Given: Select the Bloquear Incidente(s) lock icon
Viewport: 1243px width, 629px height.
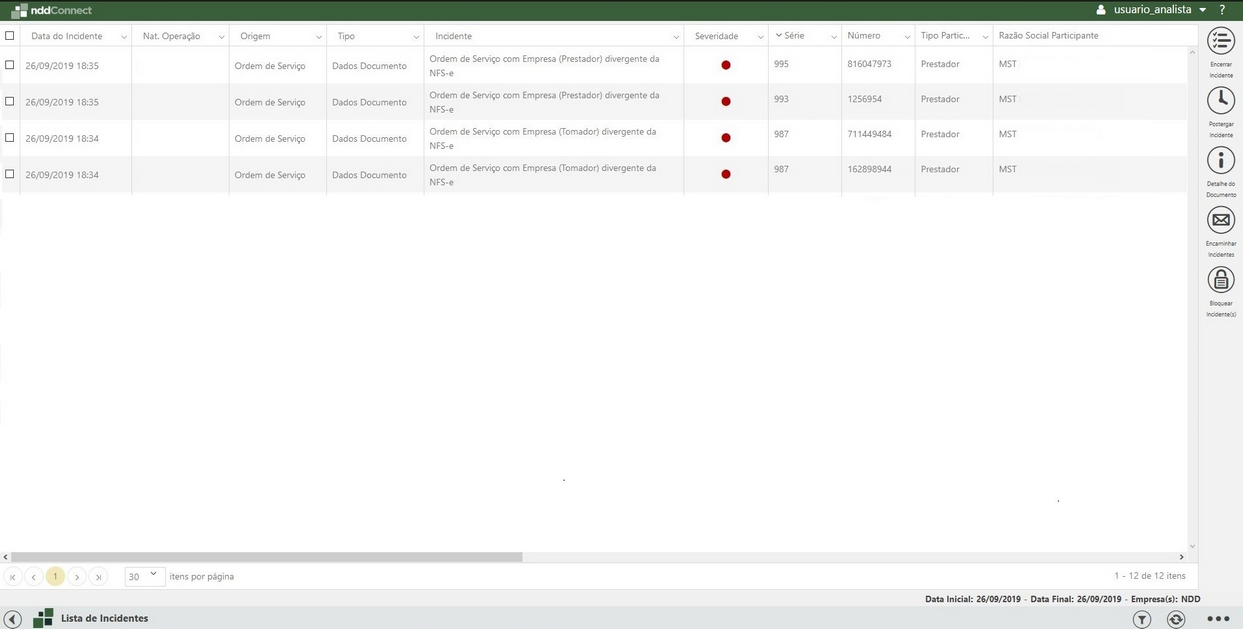Looking at the screenshot, I should [1220, 278].
